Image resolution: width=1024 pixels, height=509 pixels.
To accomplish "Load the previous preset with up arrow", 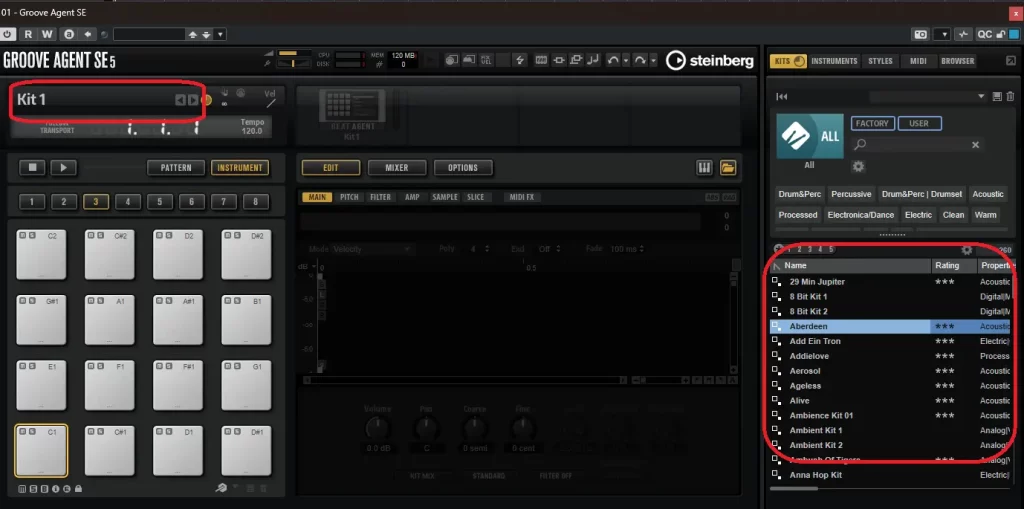I will pyautogui.click(x=193, y=35).
